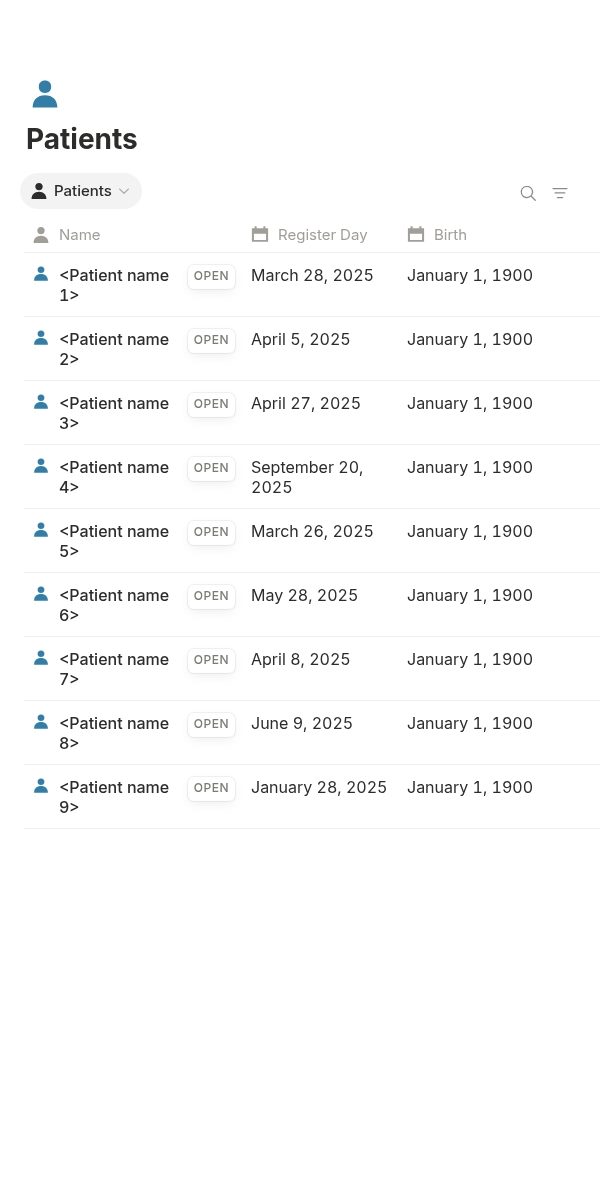The image size is (600, 1200).
Task: Expand the Patients view dropdown
Action: pyautogui.click(x=81, y=191)
